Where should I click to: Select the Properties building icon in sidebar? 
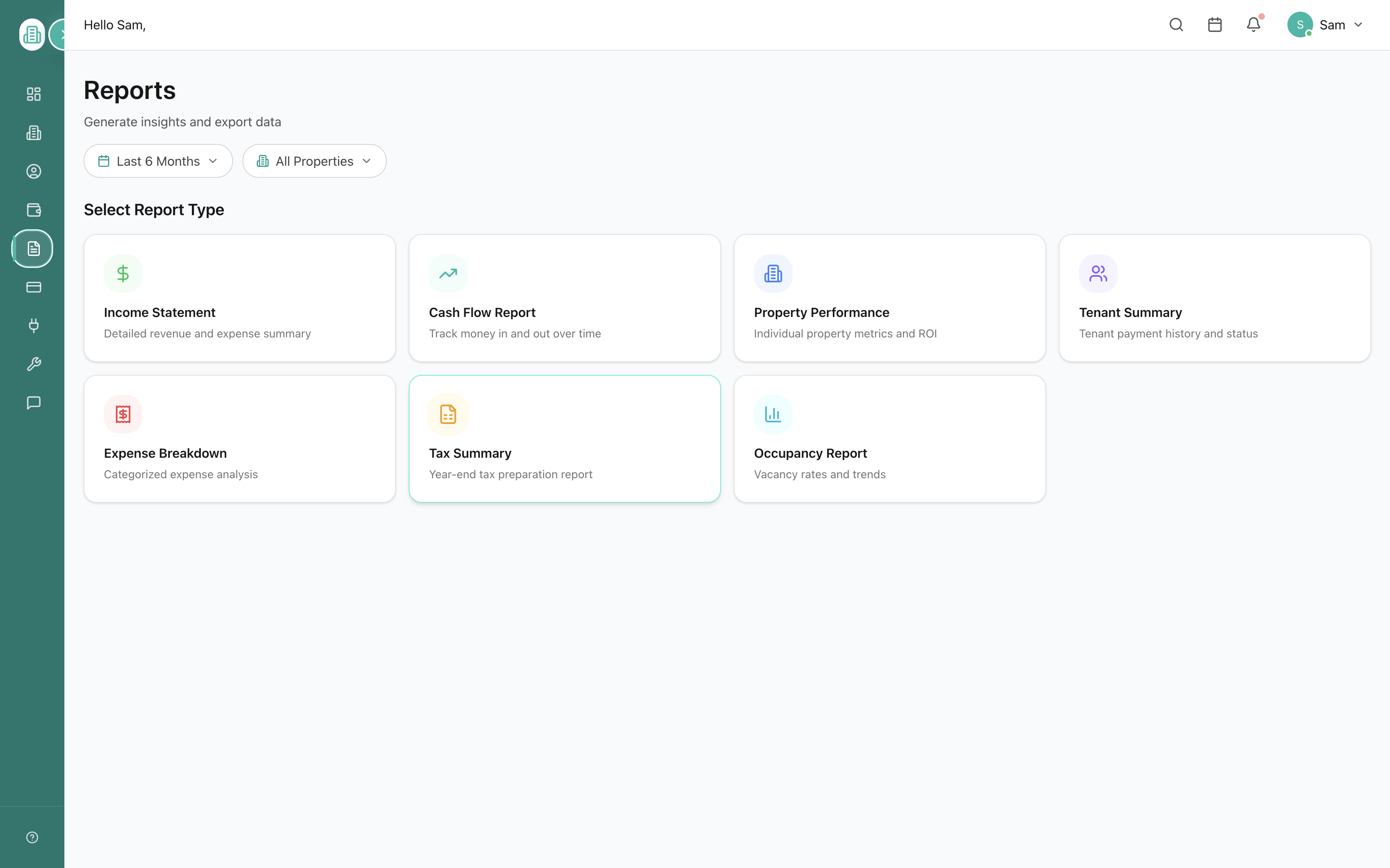33,133
